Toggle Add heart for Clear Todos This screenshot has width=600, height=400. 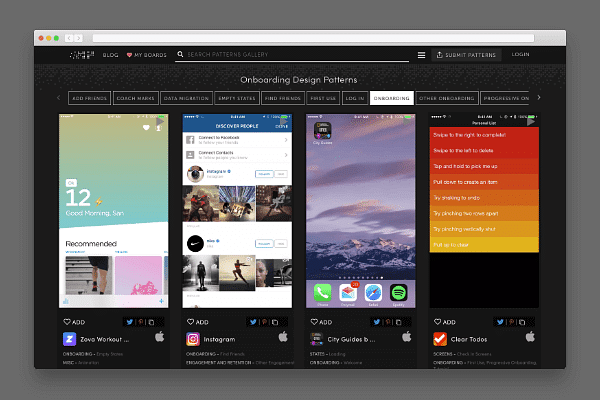[x=444, y=322]
